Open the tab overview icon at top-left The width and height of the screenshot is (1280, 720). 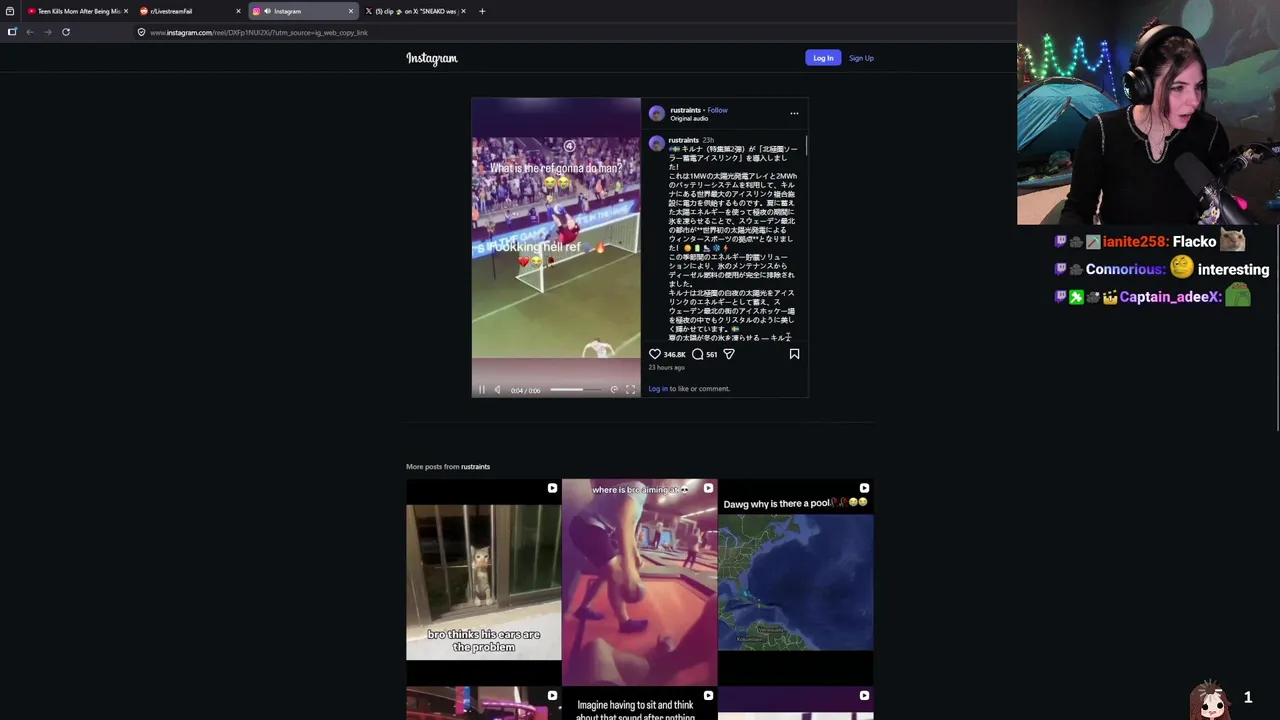click(10, 11)
